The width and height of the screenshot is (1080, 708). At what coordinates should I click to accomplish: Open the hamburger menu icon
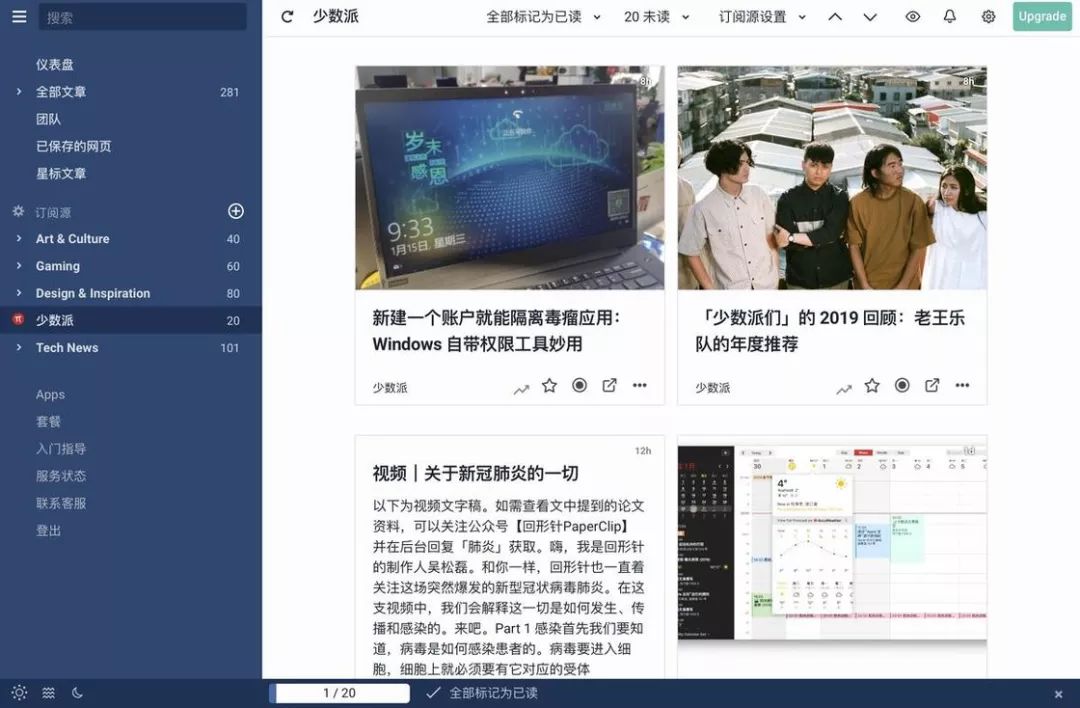19,17
